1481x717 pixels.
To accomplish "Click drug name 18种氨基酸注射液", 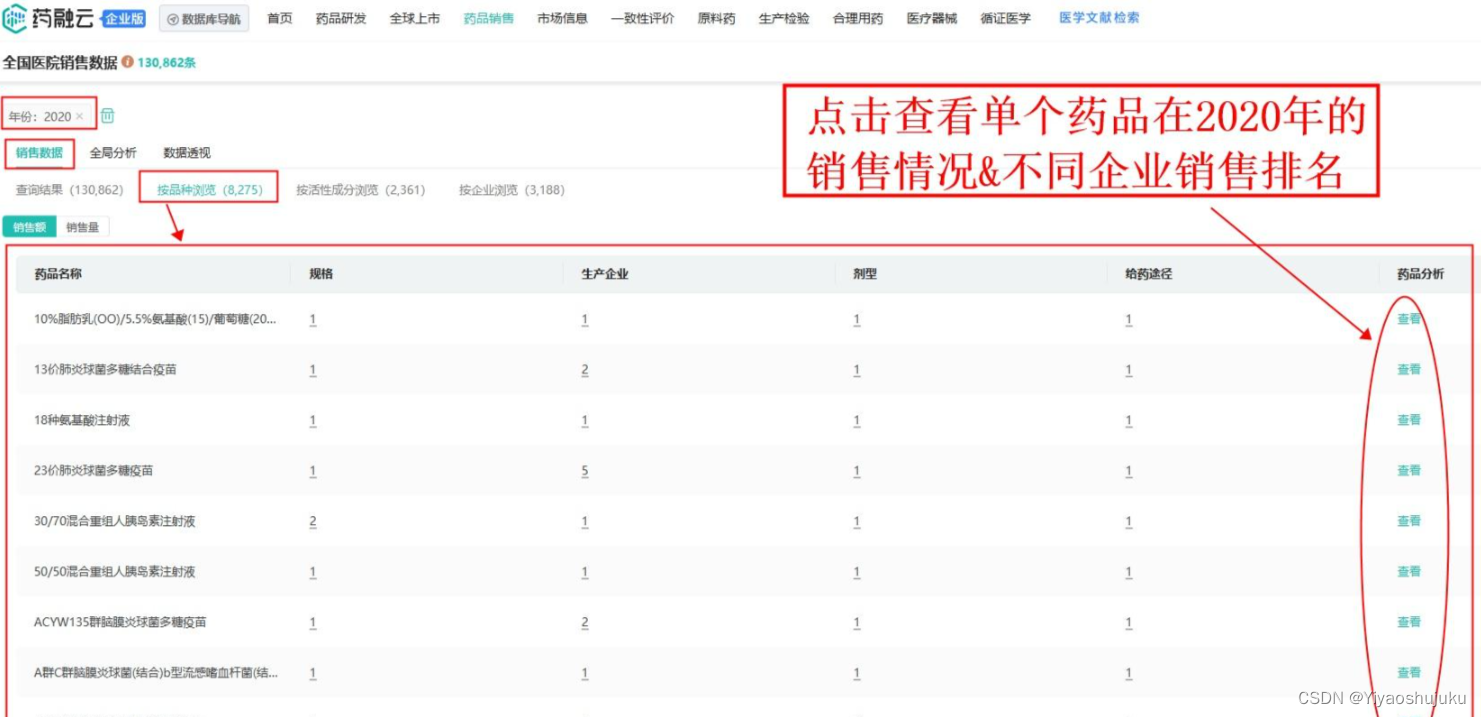I will point(82,420).
